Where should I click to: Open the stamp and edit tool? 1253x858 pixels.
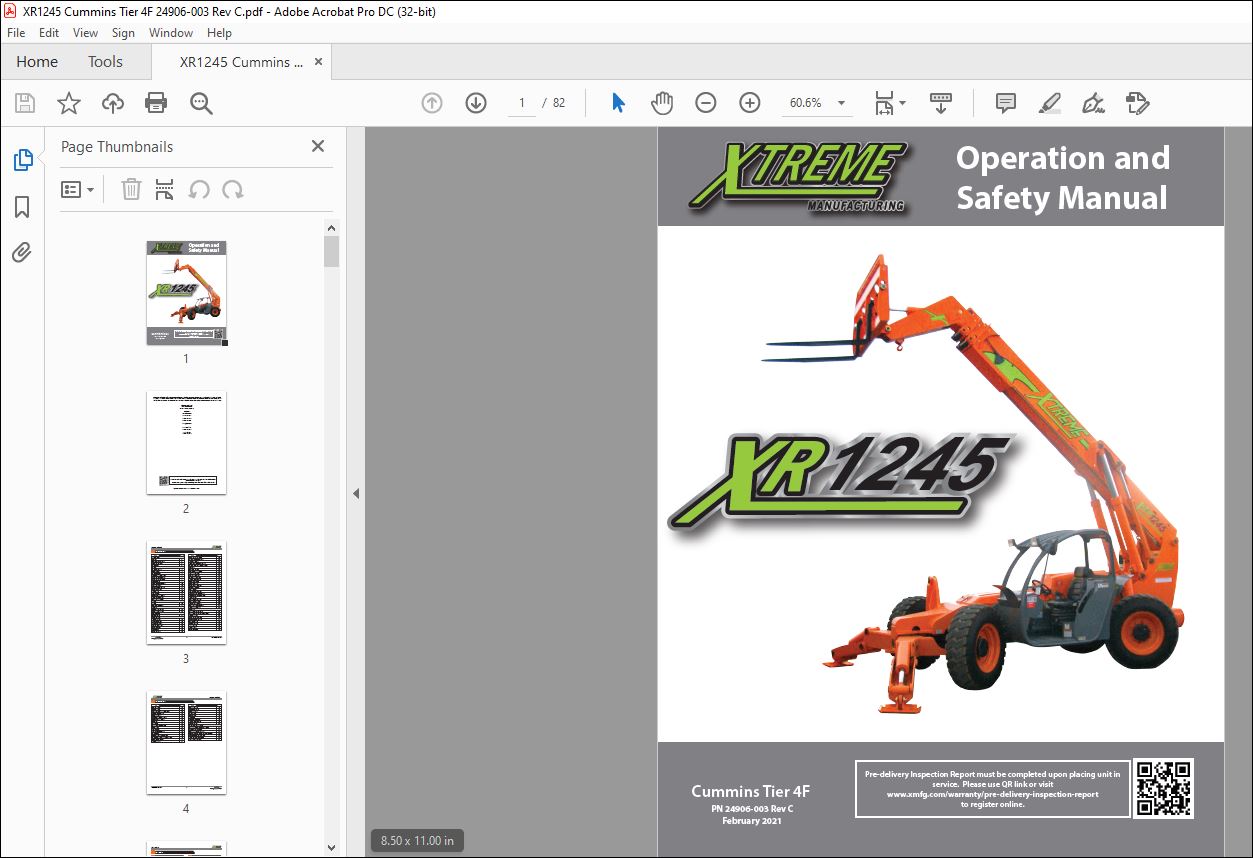pos(1138,103)
